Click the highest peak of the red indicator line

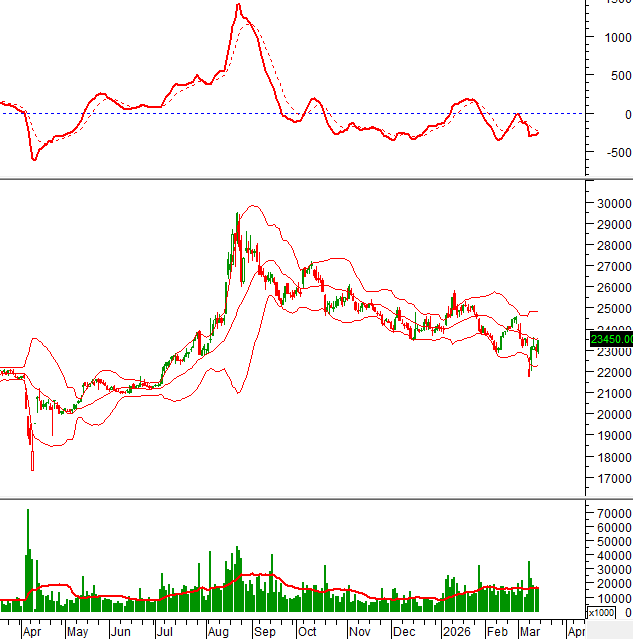point(237,6)
